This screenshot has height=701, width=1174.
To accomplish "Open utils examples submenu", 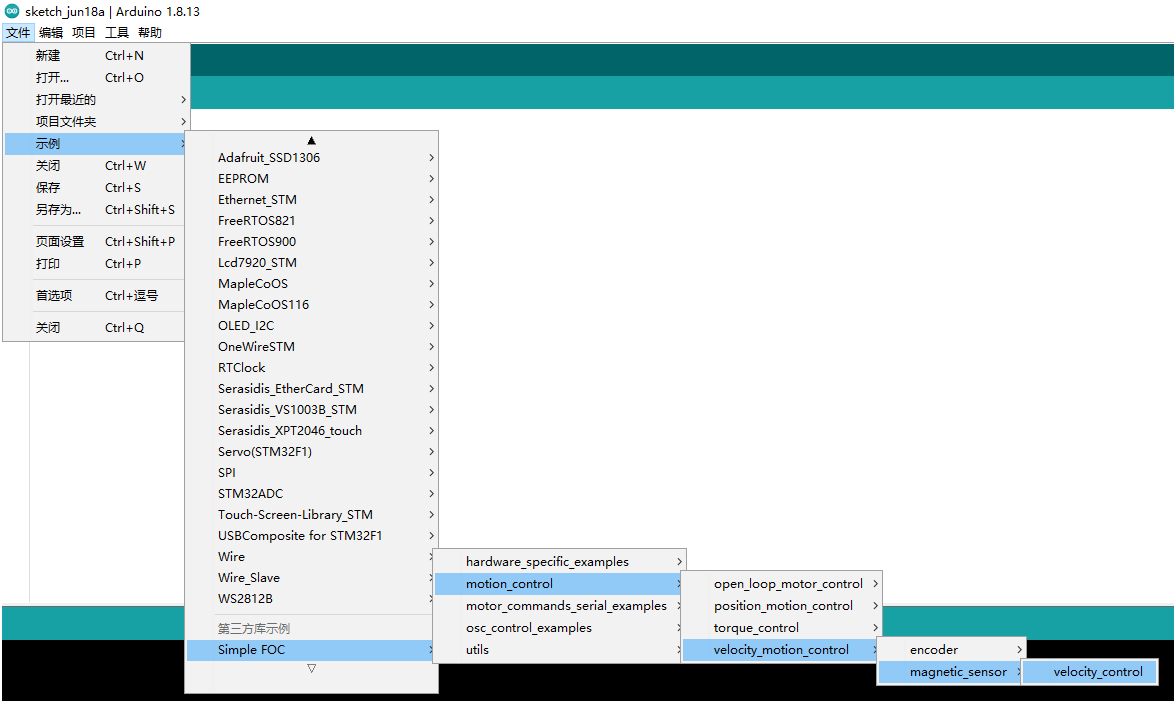I will click(x=558, y=649).
